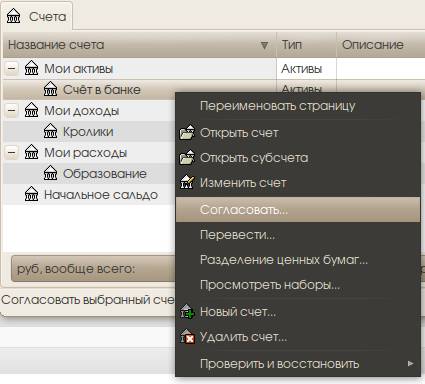Collapse the Мои активы tree node
The width and height of the screenshot is (425, 384).
point(12,69)
